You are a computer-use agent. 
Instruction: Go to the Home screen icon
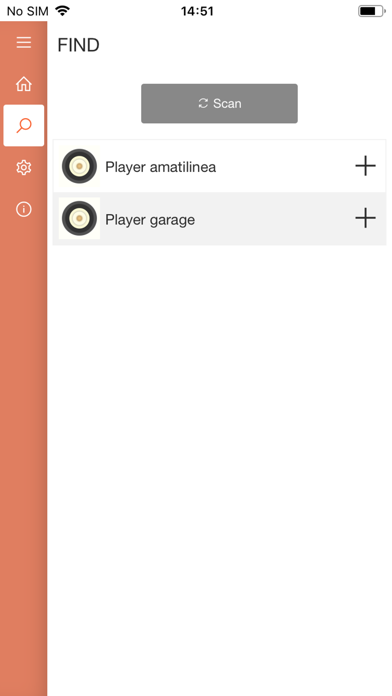click(24, 84)
